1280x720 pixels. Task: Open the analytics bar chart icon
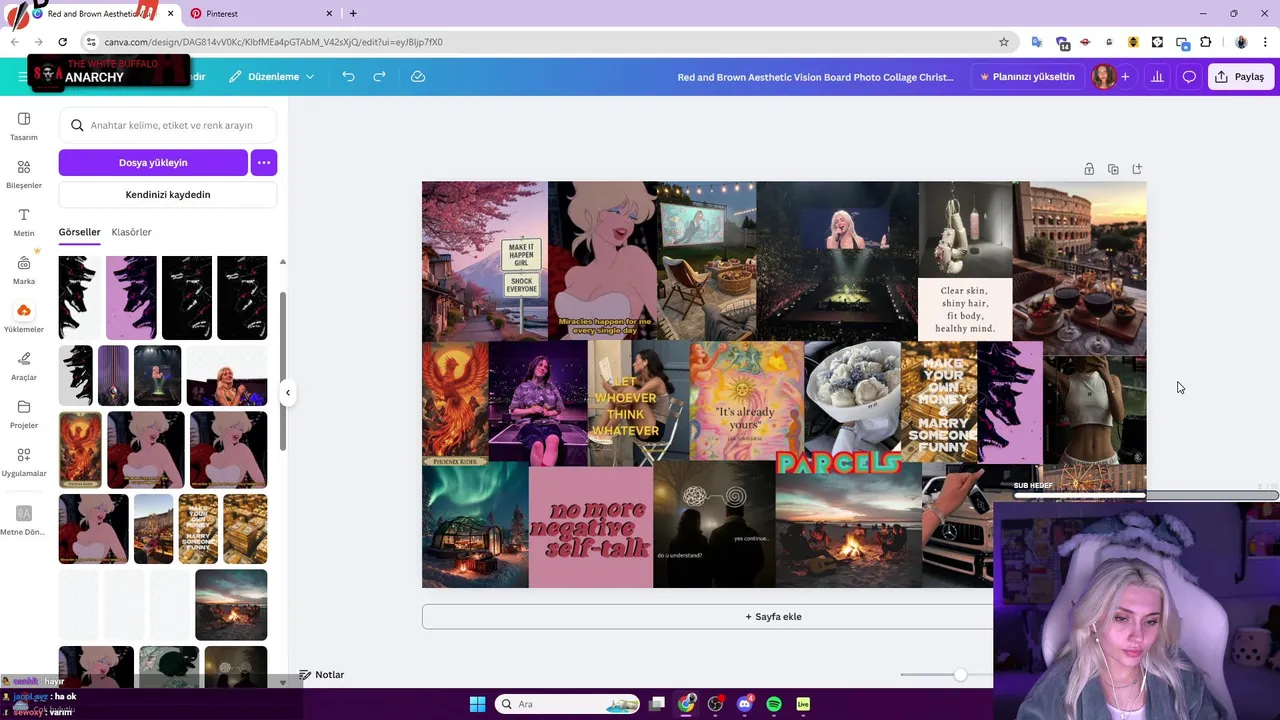tap(1157, 77)
